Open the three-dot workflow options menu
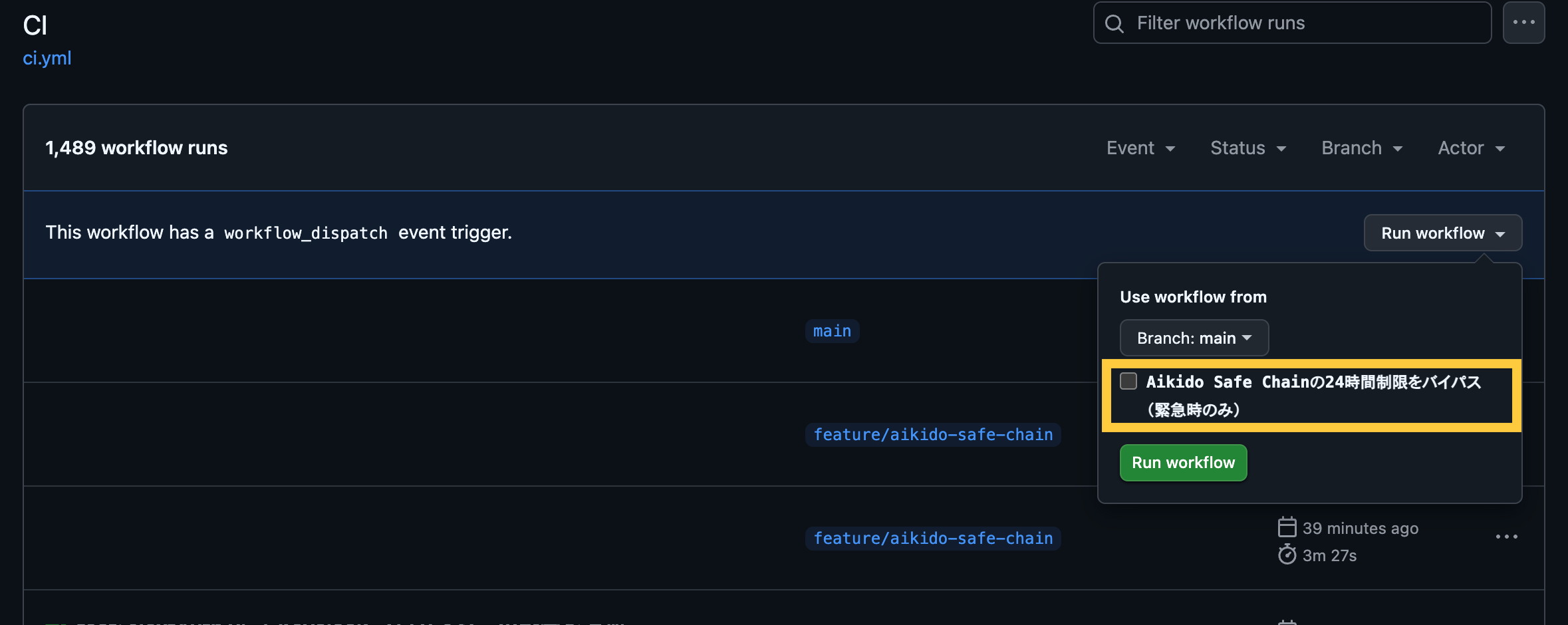Image resolution: width=1568 pixels, height=625 pixels. click(x=1523, y=23)
